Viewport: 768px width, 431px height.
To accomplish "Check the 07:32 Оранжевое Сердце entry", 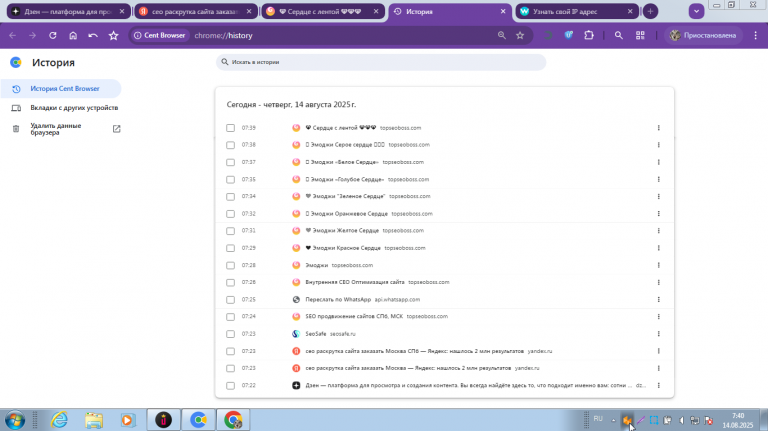I will [230, 214].
